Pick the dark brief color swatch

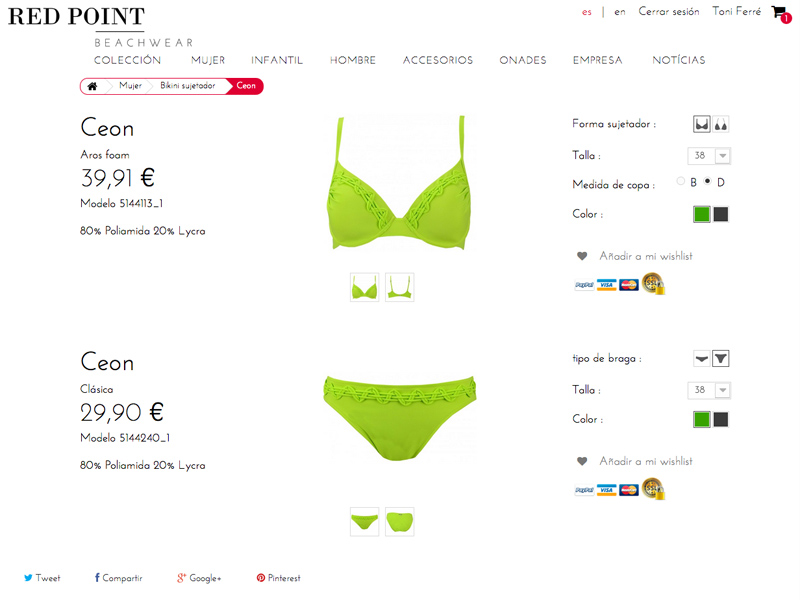tap(720, 419)
